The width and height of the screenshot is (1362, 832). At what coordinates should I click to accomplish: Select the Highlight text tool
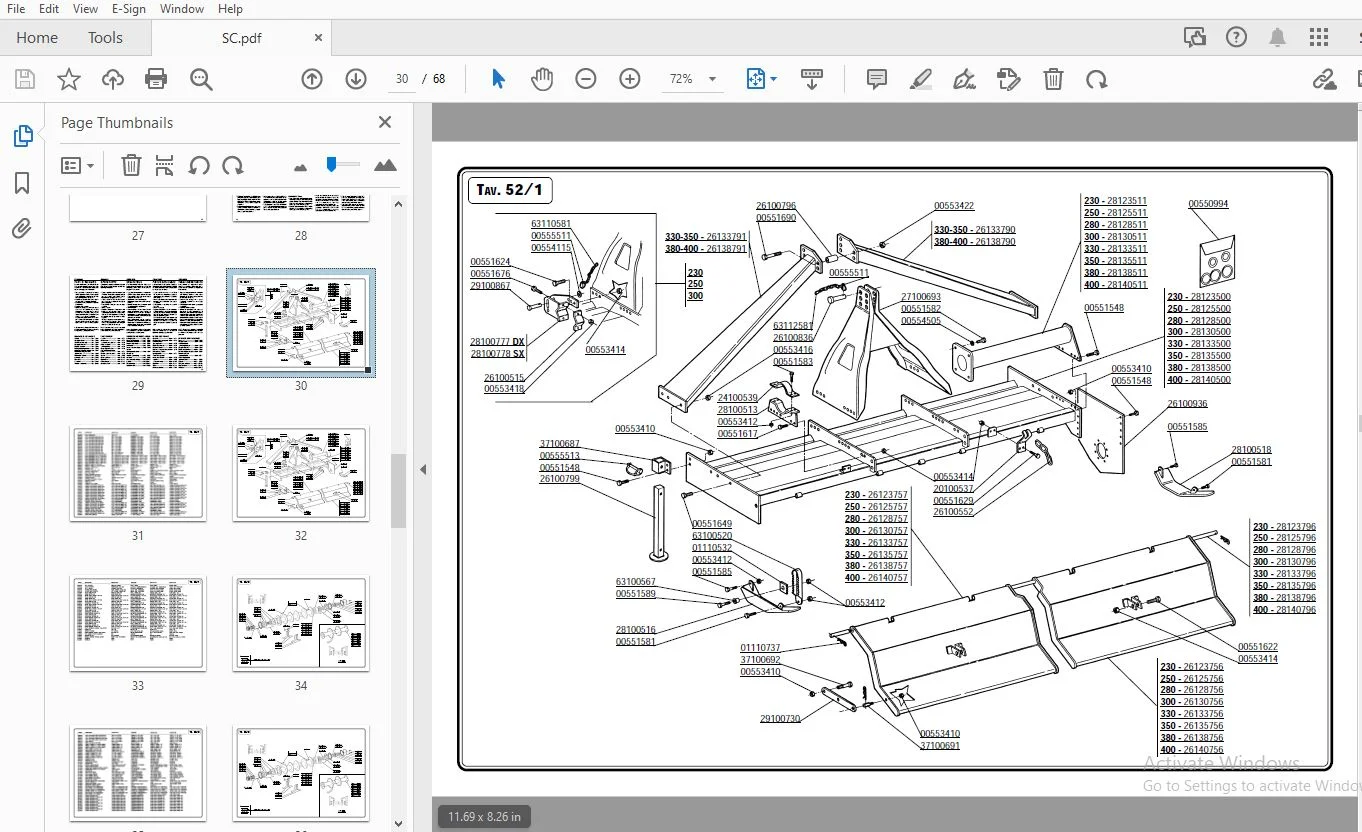pyautogui.click(x=921, y=79)
